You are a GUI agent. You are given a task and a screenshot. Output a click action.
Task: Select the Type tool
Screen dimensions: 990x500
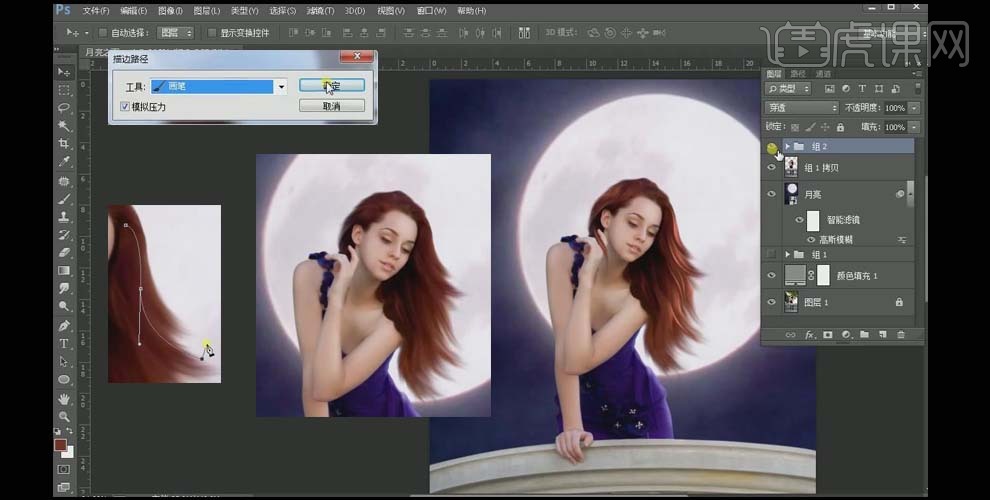(x=64, y=344)
